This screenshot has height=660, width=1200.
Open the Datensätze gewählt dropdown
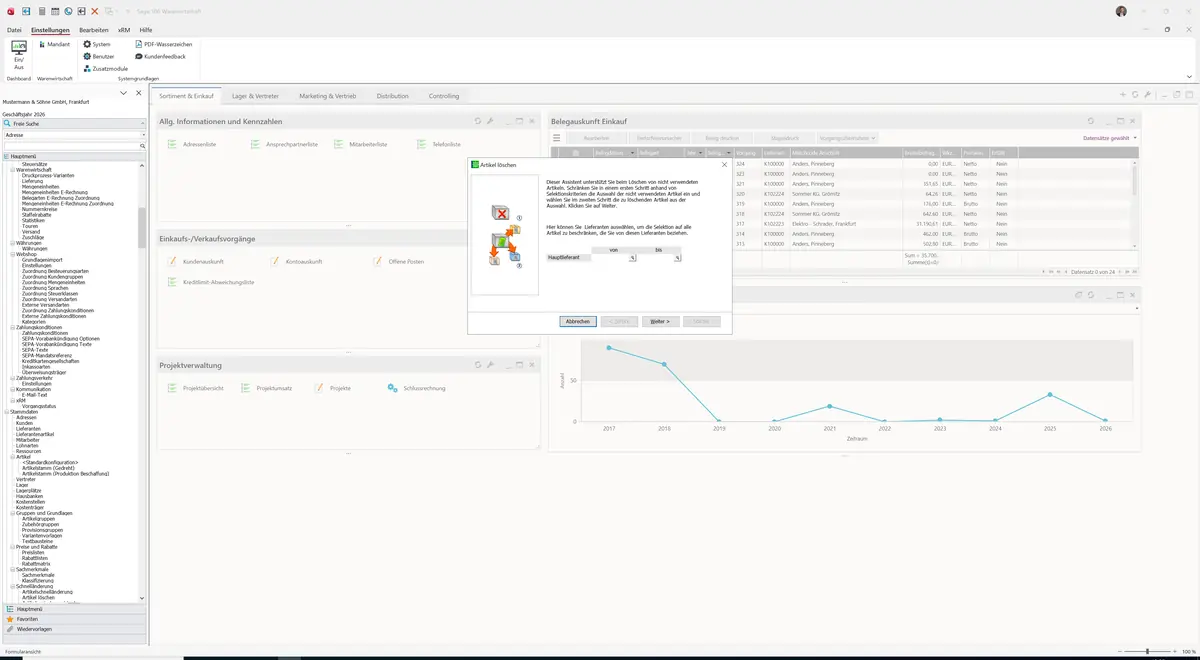[x=1110, y=138]
